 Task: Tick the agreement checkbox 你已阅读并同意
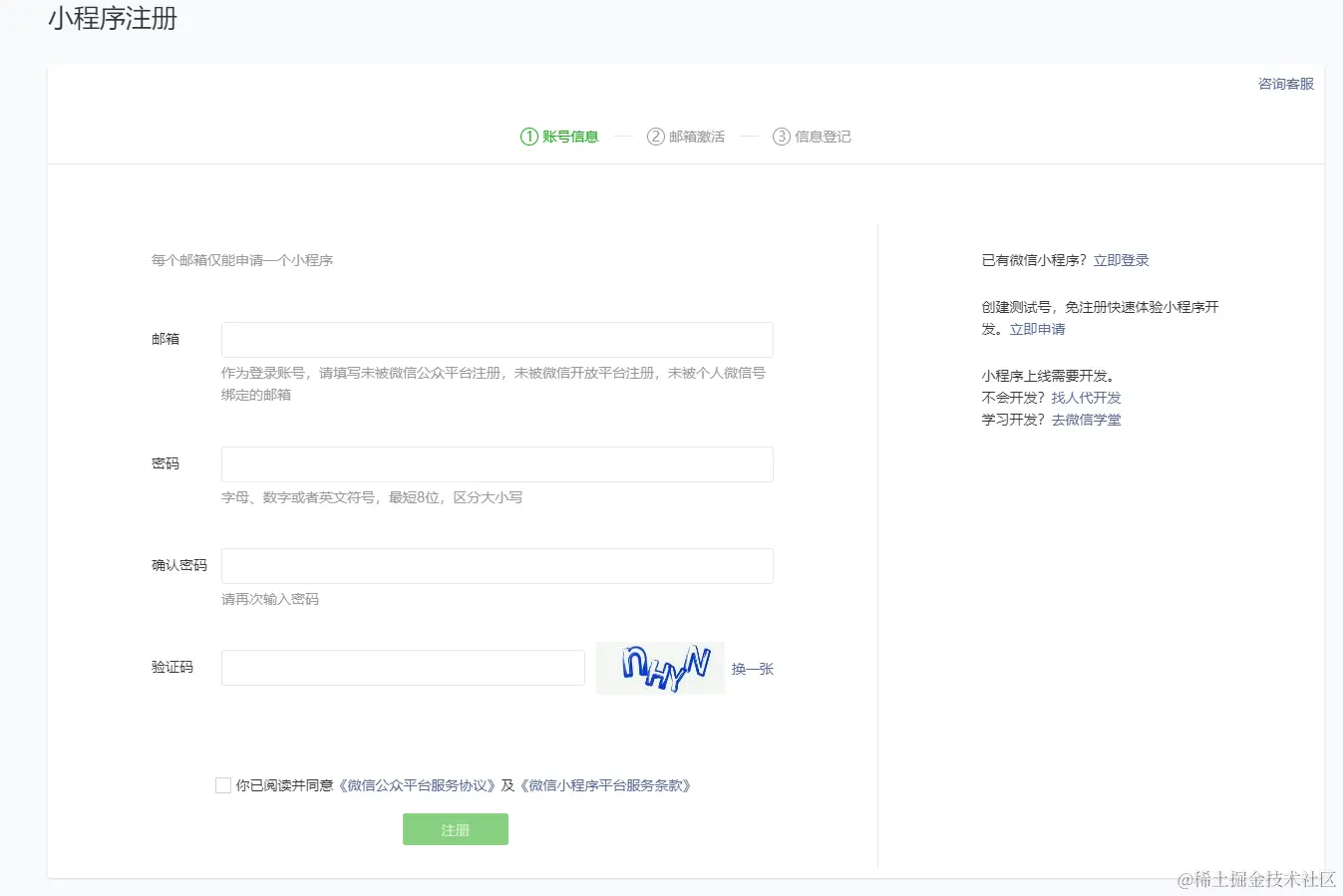tap(223, 785)
